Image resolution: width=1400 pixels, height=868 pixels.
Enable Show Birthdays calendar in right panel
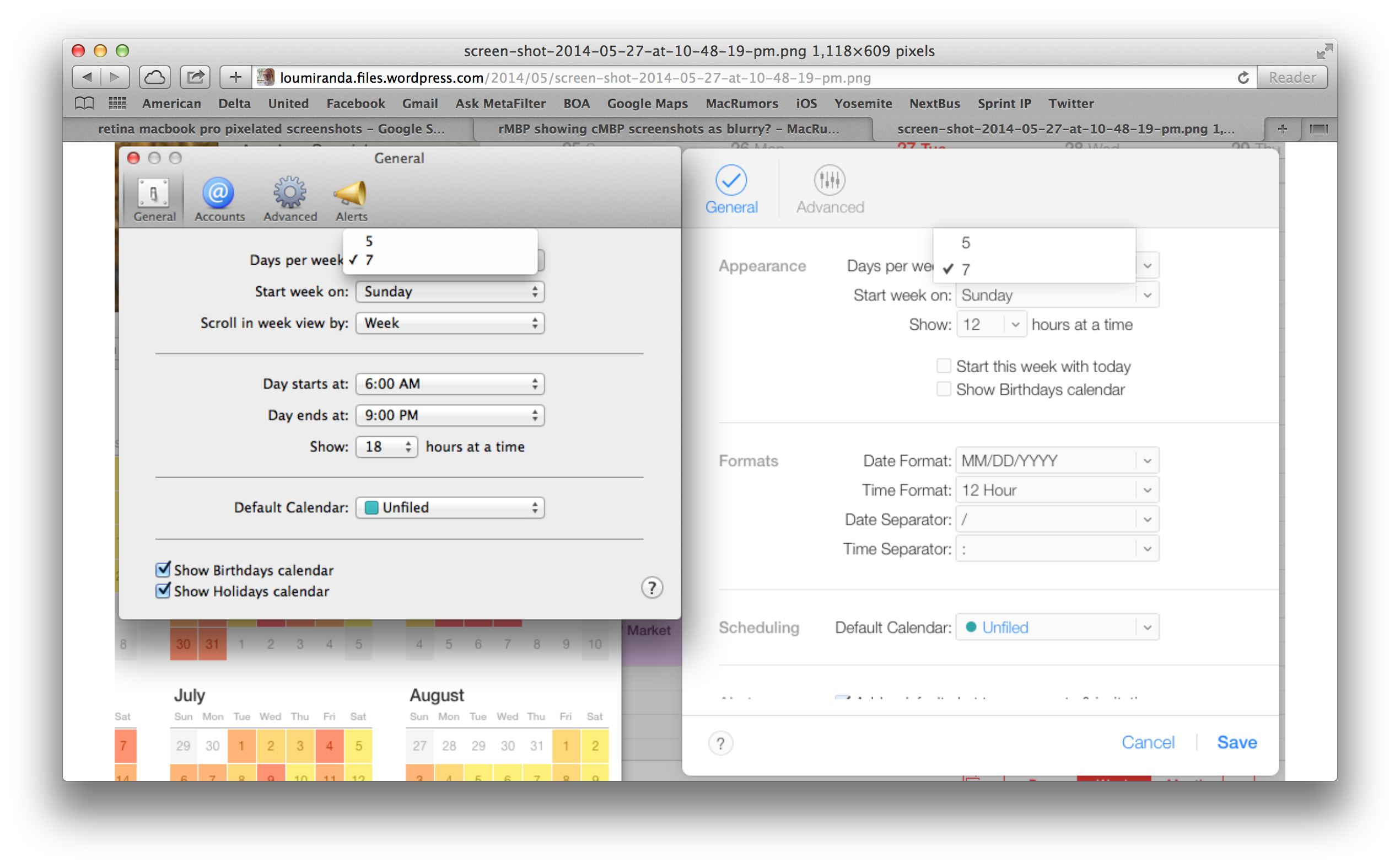coord(943,389)
